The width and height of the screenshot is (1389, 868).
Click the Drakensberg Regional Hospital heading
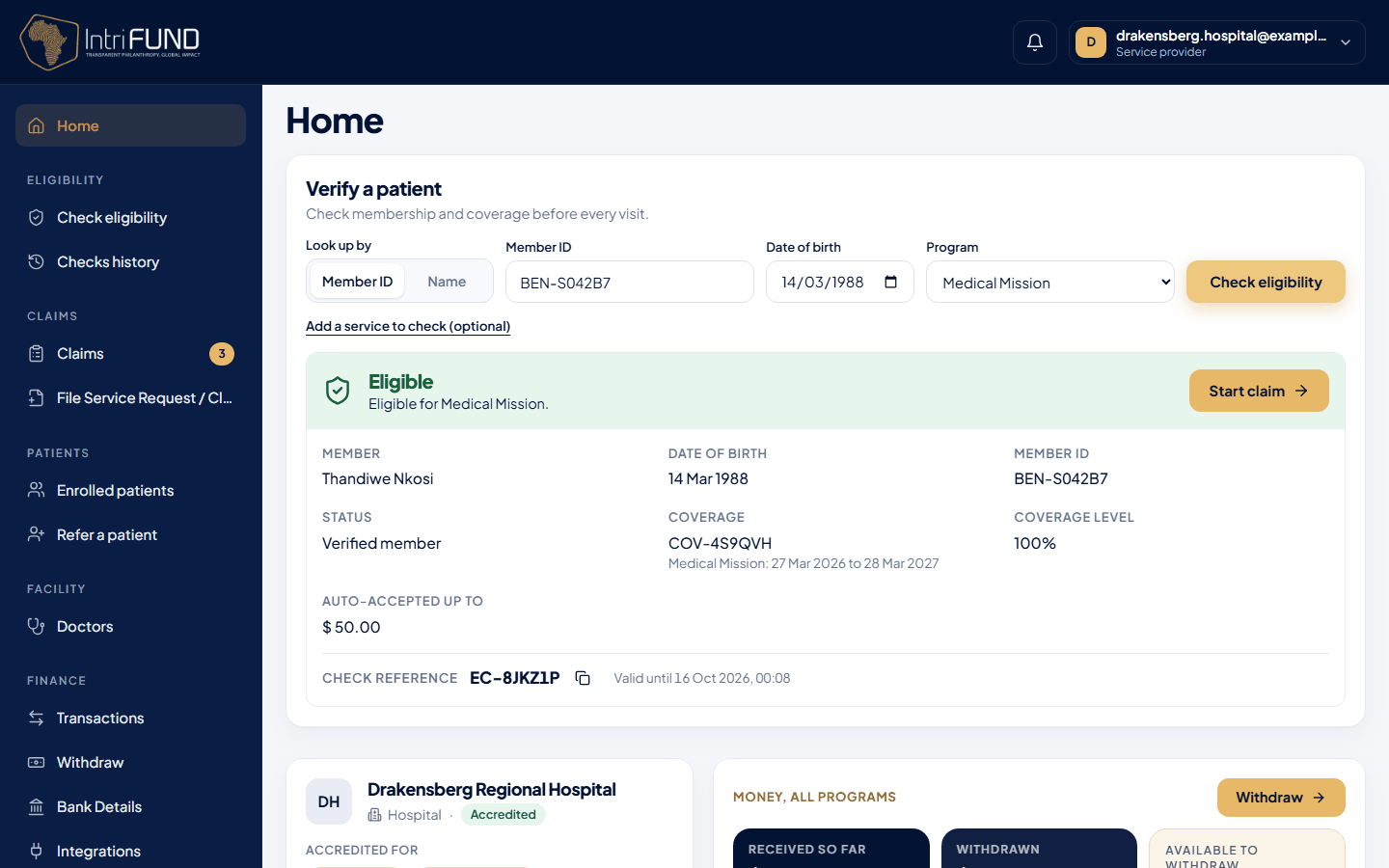click(492, 790)
